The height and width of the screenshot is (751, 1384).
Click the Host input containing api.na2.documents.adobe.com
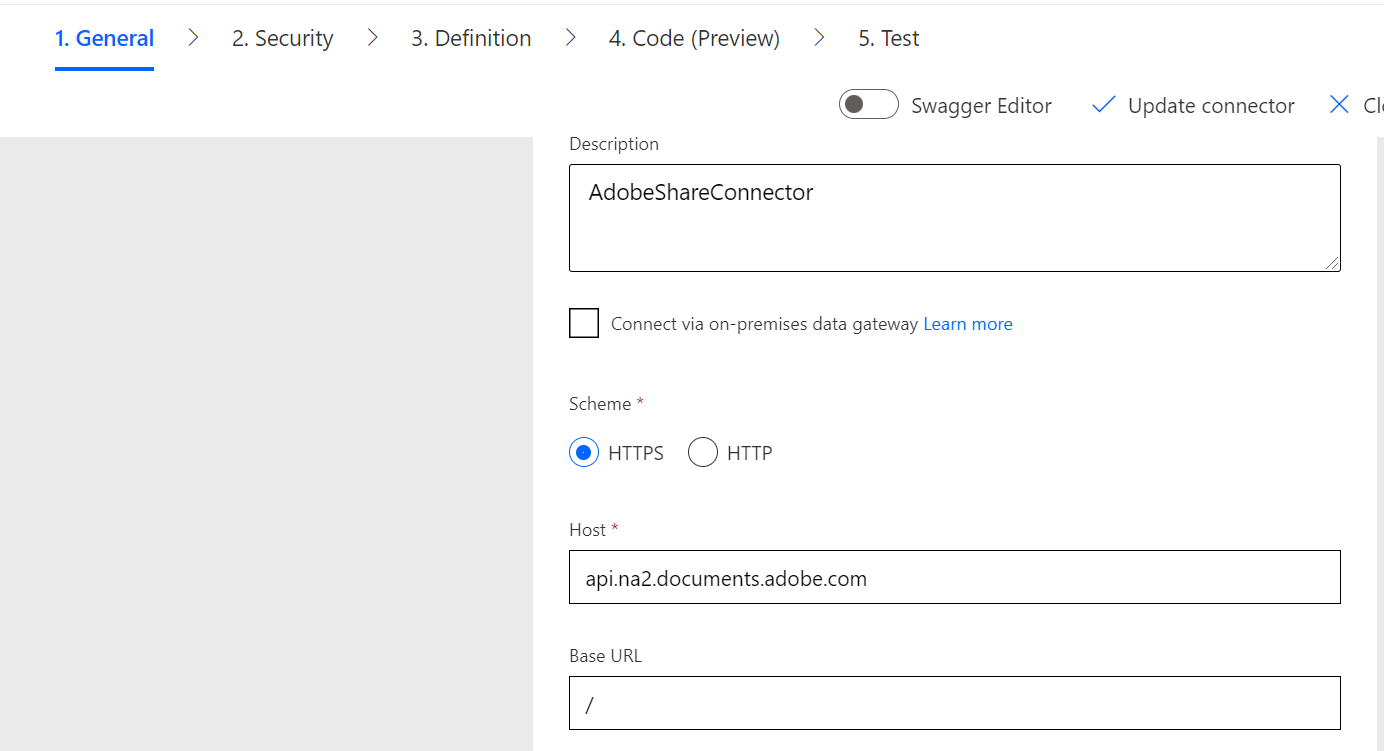954,577
